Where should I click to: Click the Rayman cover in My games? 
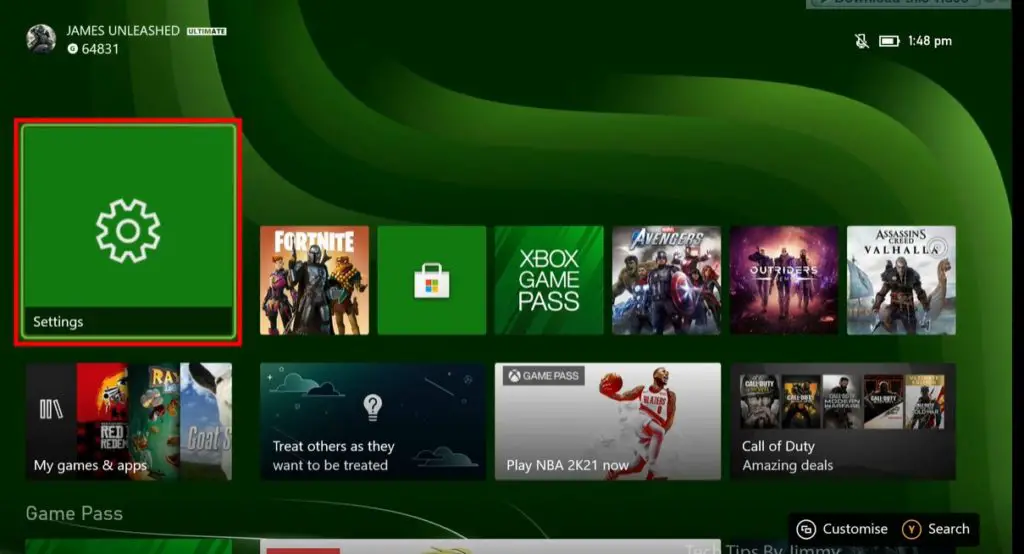coord(154,421)
